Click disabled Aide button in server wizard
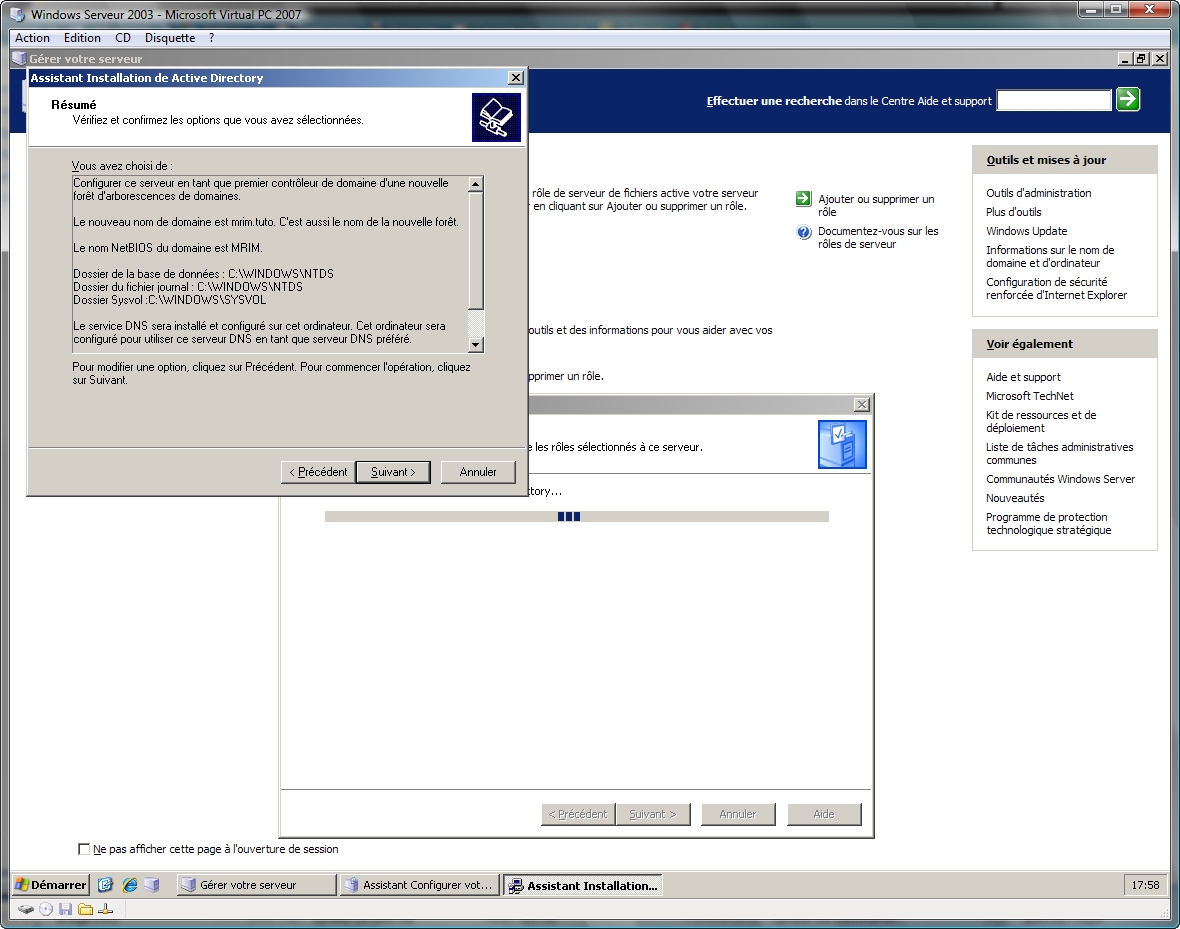The image size is (1180, 929). 824,815
